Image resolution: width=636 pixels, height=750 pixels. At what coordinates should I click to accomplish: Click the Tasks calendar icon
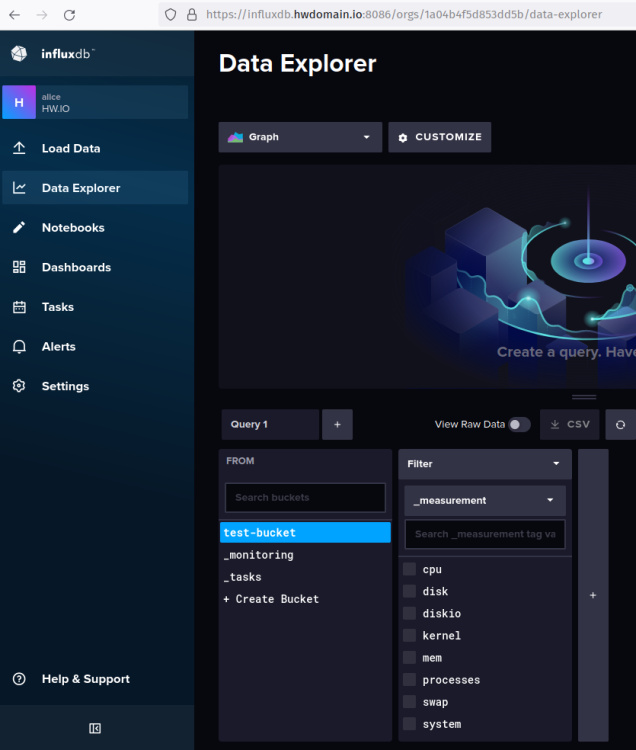(19, 307)
